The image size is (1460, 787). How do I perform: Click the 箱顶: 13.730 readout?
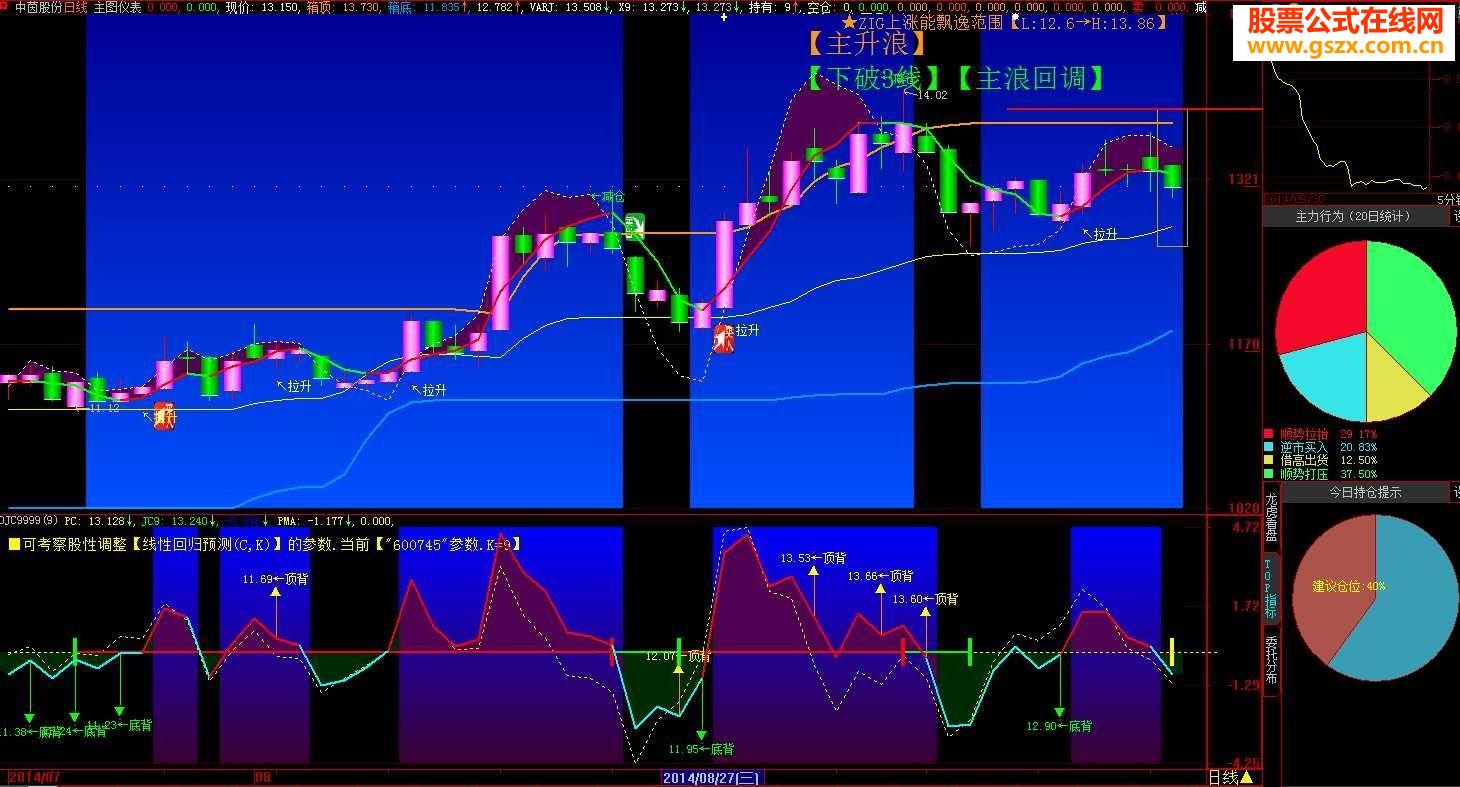pos(343,7)
